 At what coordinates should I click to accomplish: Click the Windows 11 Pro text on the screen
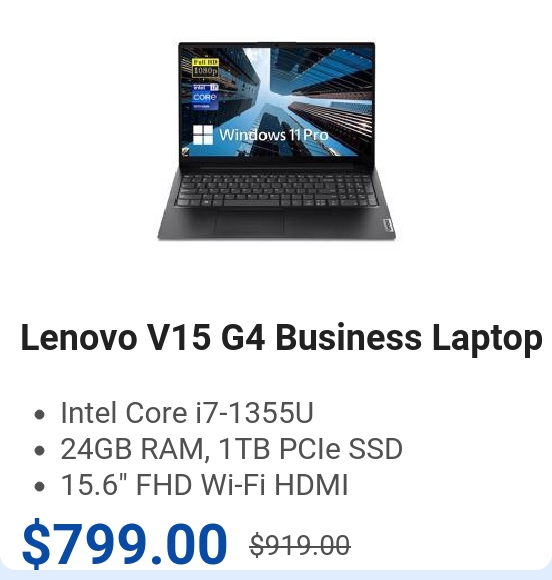(x=273, y=135)
